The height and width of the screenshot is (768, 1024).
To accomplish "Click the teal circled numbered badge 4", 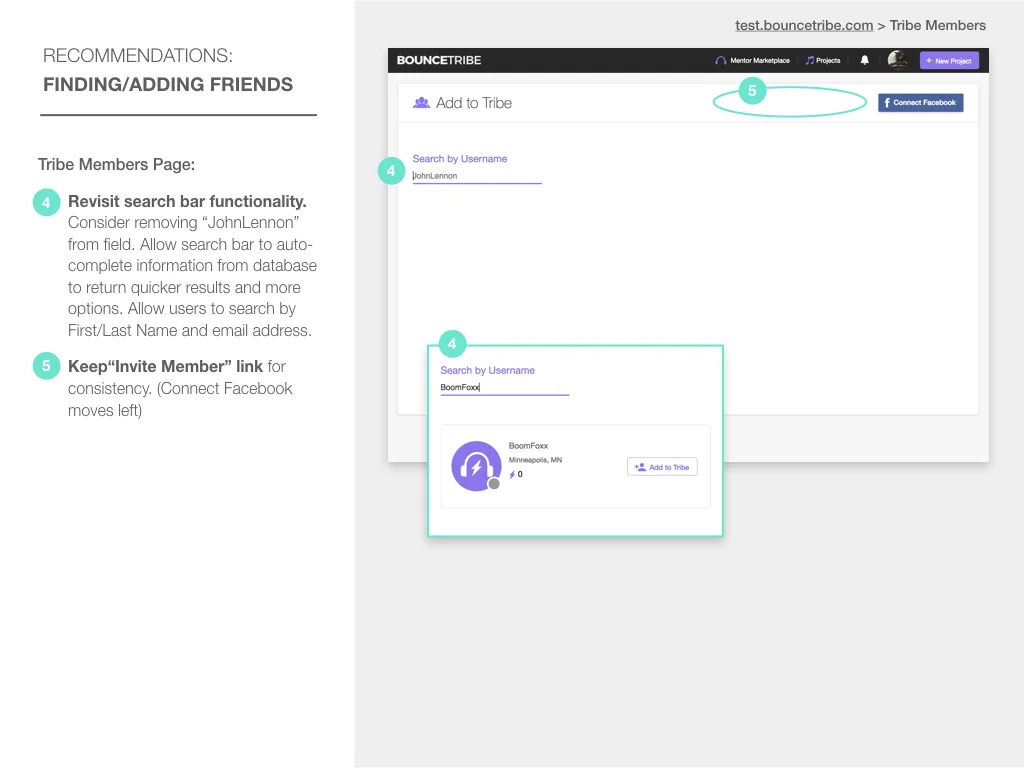I will coord(391,171).
